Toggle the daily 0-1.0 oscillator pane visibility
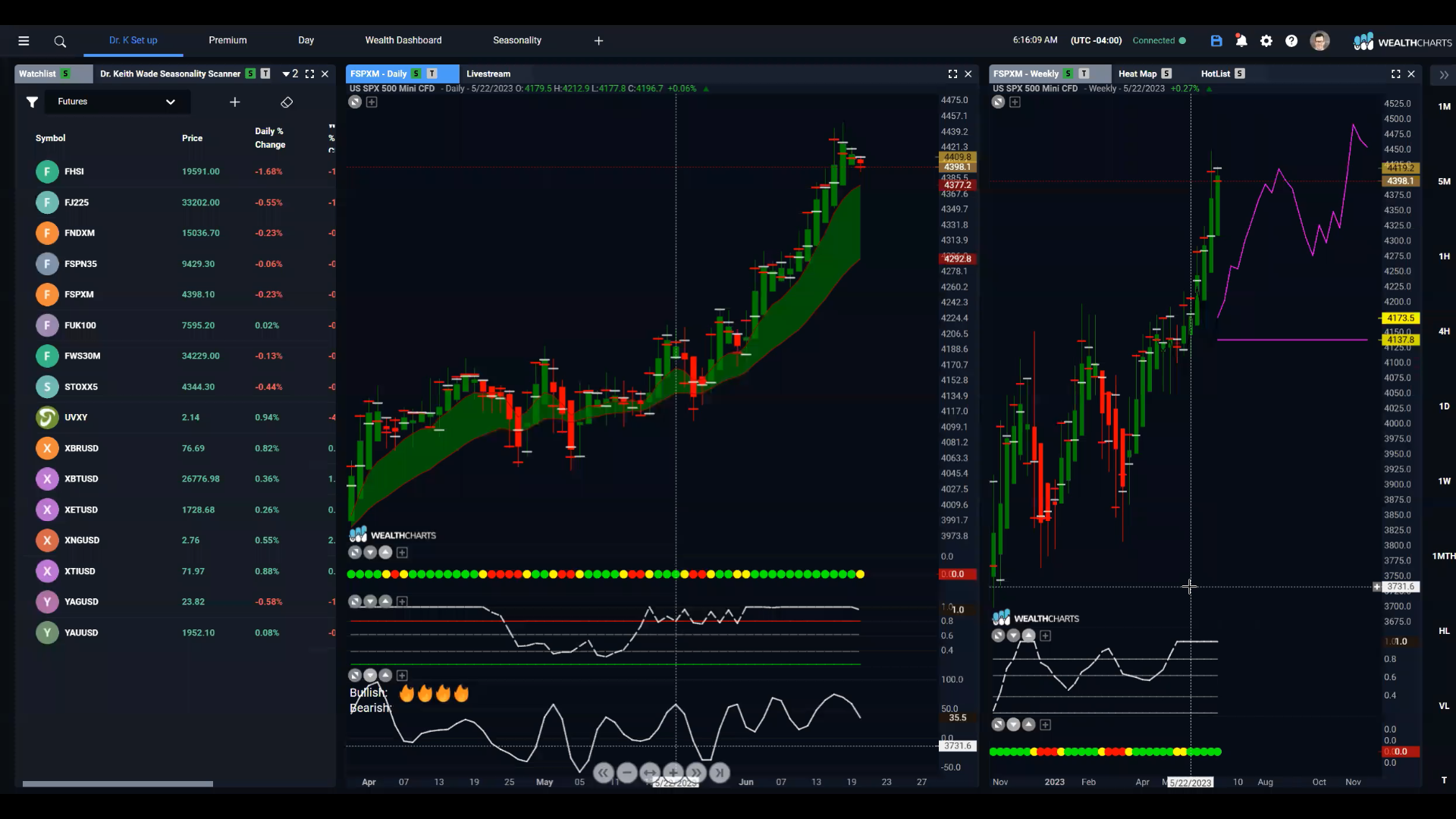 click(x=355, y=601)
